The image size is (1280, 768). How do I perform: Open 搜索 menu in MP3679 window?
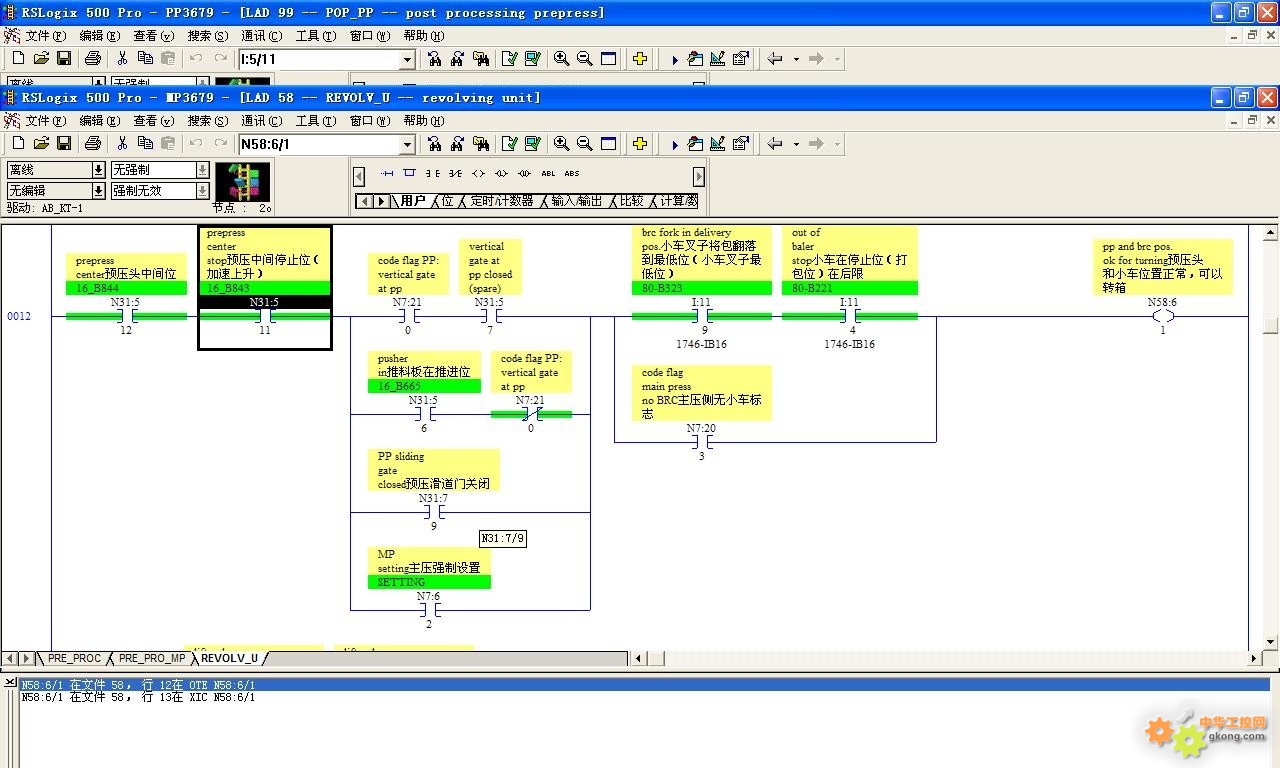[208, 120]
